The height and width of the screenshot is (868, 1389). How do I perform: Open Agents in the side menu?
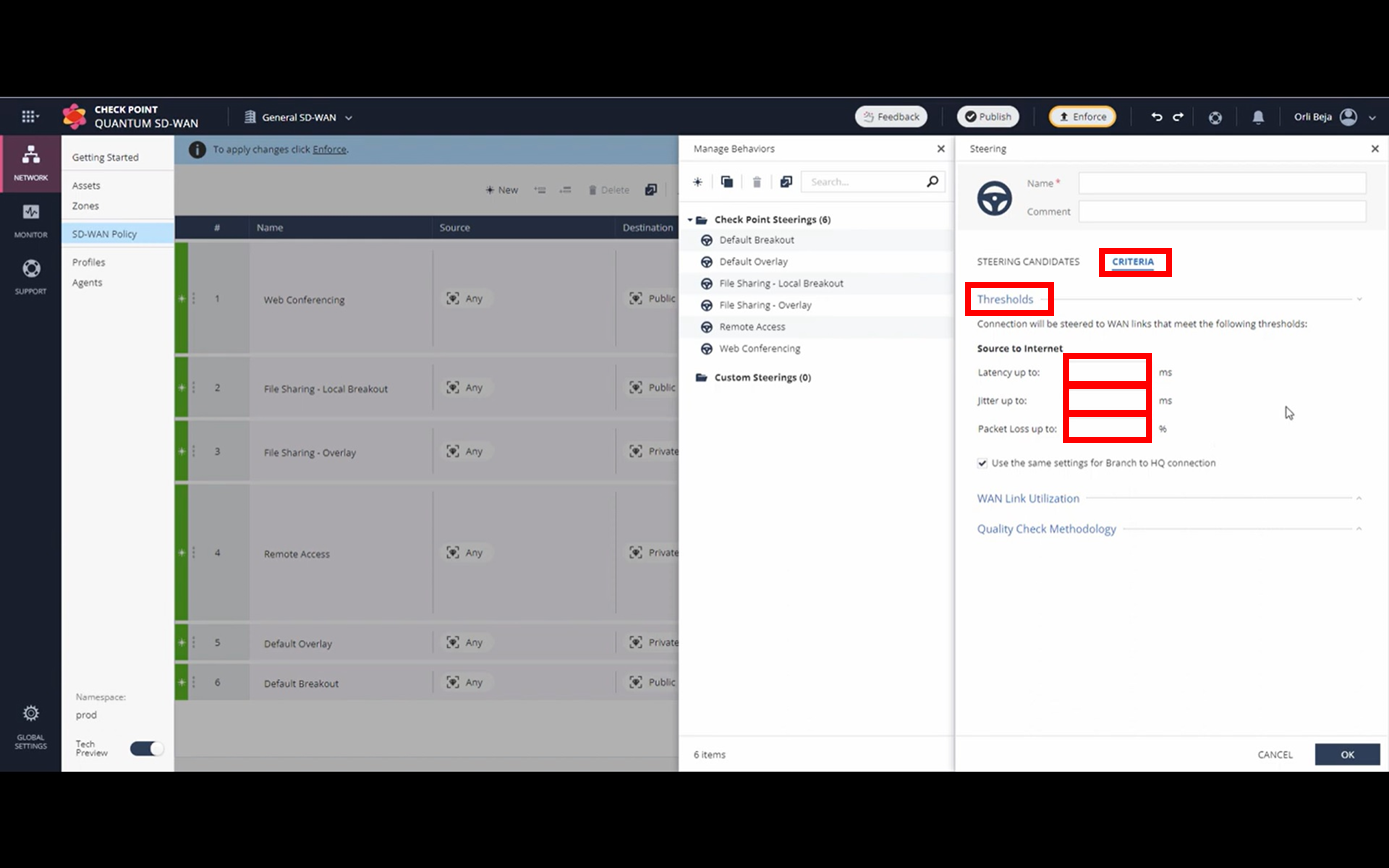[87, 282]
